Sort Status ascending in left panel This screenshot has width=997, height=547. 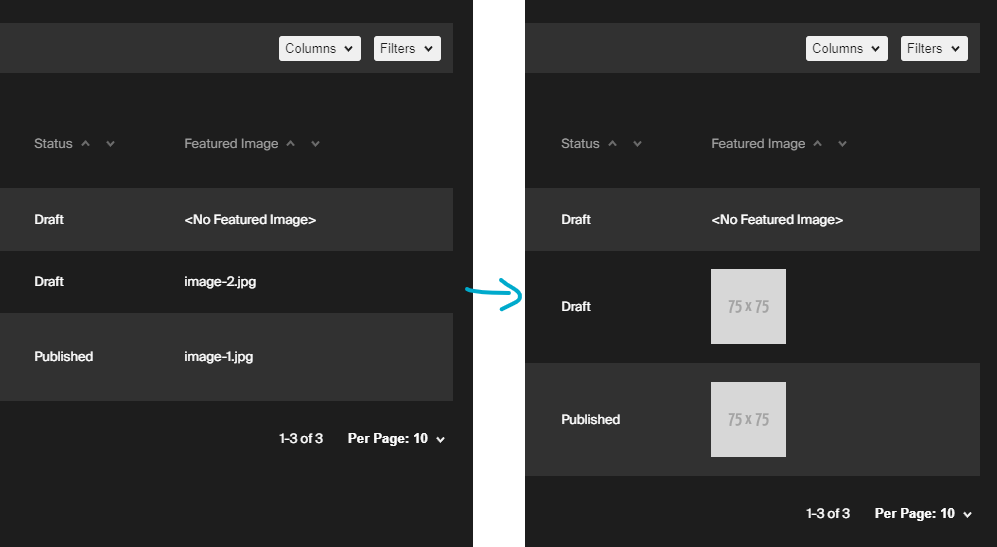pyautogui.click(x=85, y=144)
